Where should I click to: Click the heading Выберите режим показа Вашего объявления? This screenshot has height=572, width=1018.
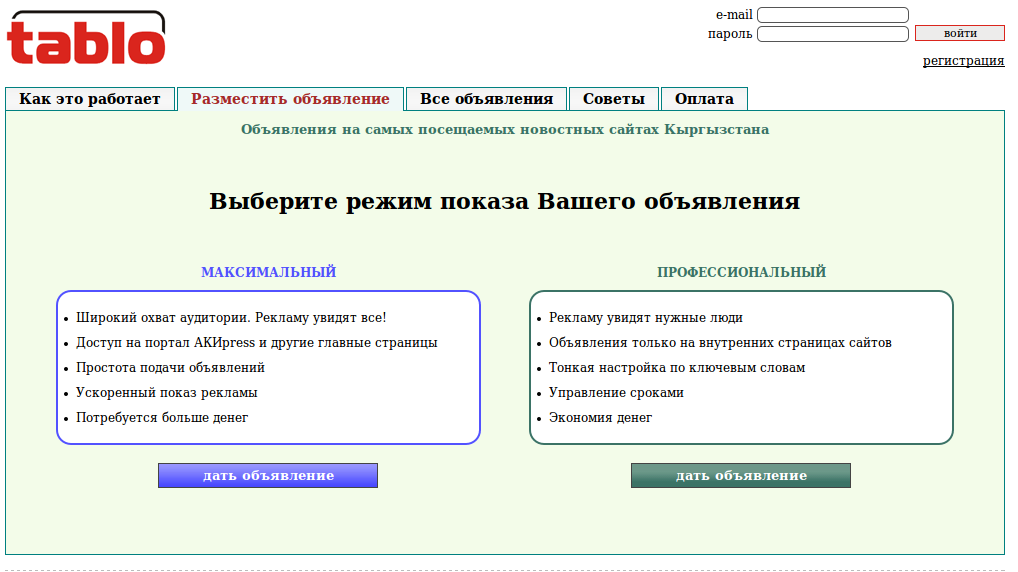click(504, 201)
